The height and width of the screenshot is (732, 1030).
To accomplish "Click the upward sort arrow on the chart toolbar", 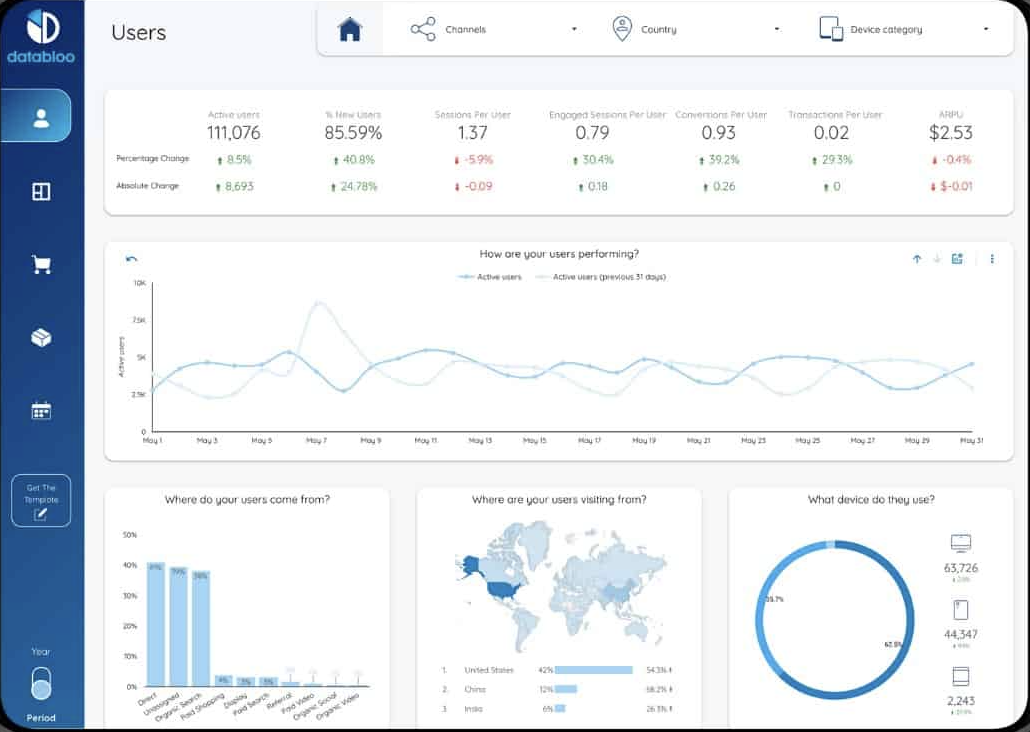I will click(917, 258).
